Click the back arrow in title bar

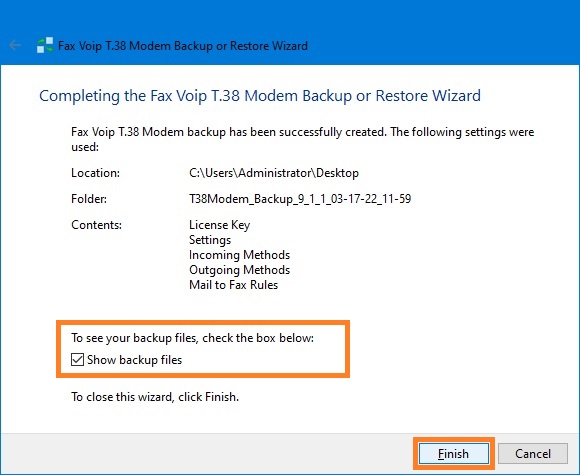(15, 46)
